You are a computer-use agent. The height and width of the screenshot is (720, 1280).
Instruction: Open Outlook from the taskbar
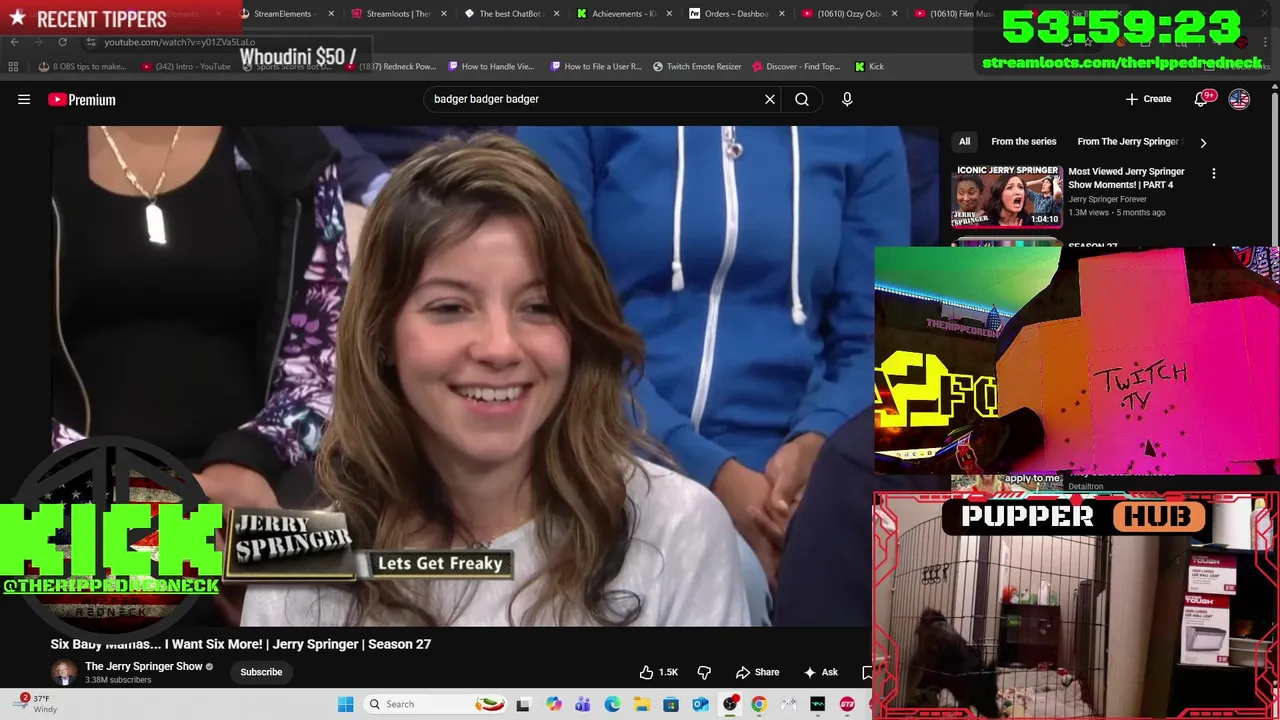(700, 704)
